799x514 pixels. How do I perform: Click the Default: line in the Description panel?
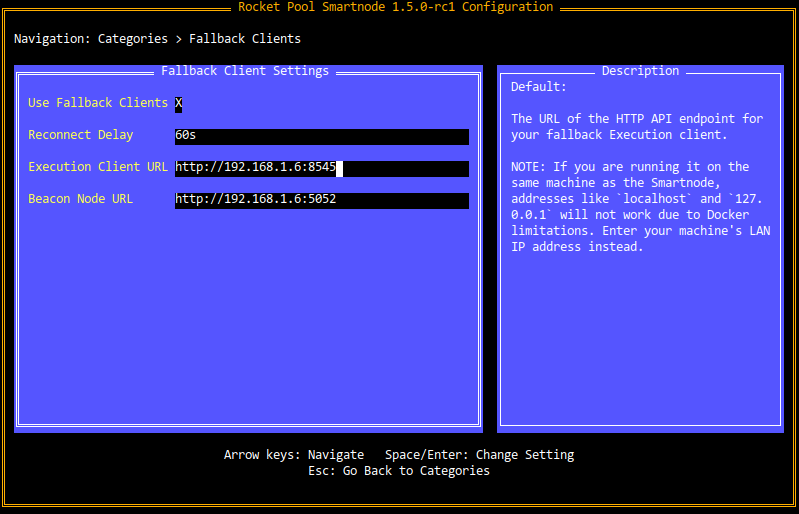coord(538,87)
